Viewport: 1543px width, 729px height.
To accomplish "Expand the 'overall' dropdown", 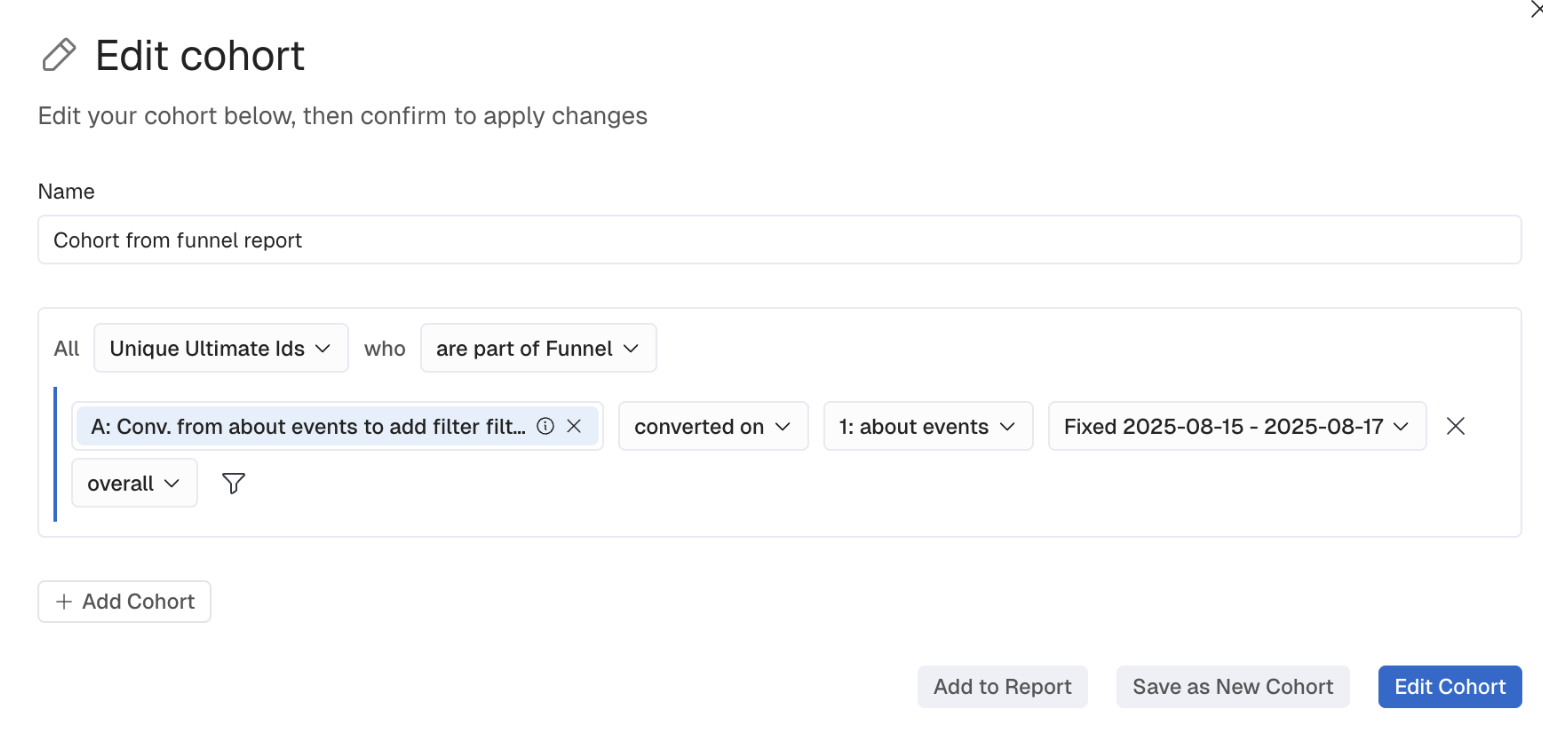I will click(134, 483).
